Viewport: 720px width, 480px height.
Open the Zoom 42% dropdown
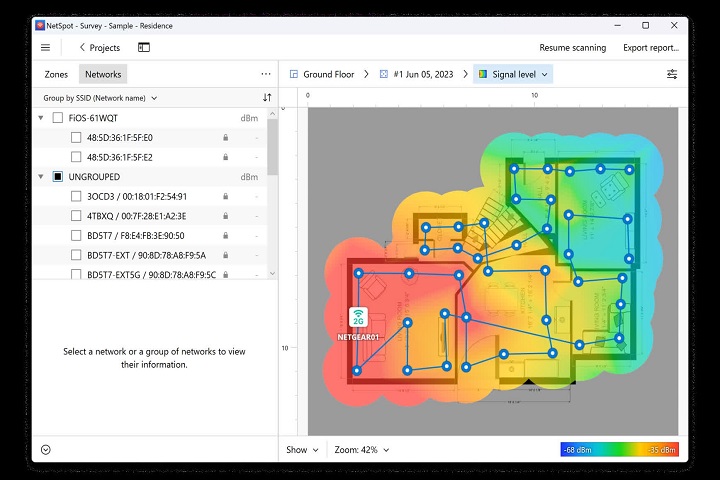pos(362,450)
